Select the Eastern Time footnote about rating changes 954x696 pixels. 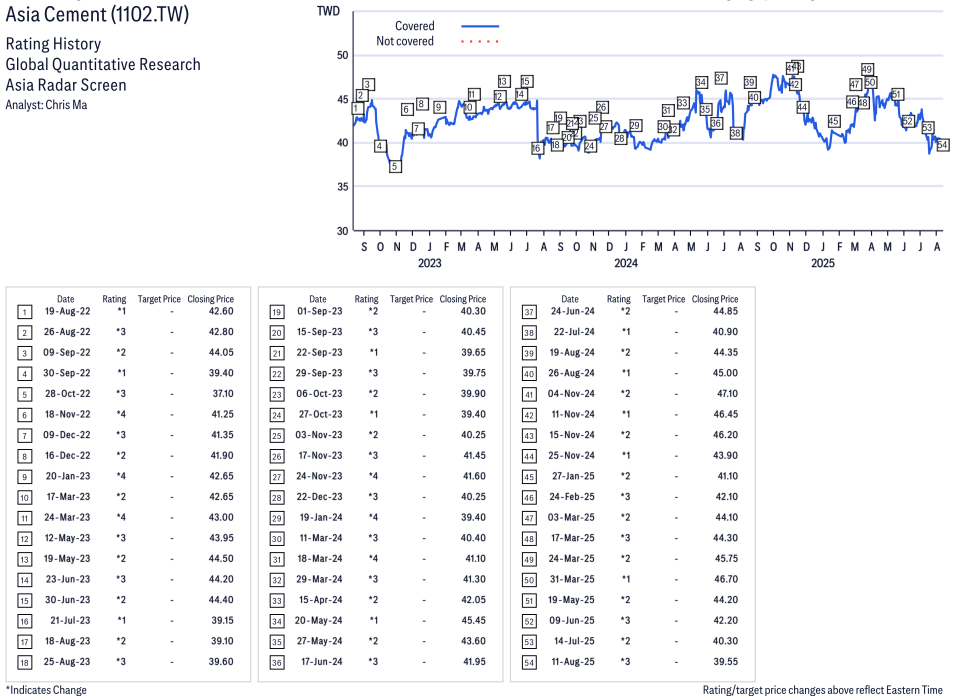point(823,690)
